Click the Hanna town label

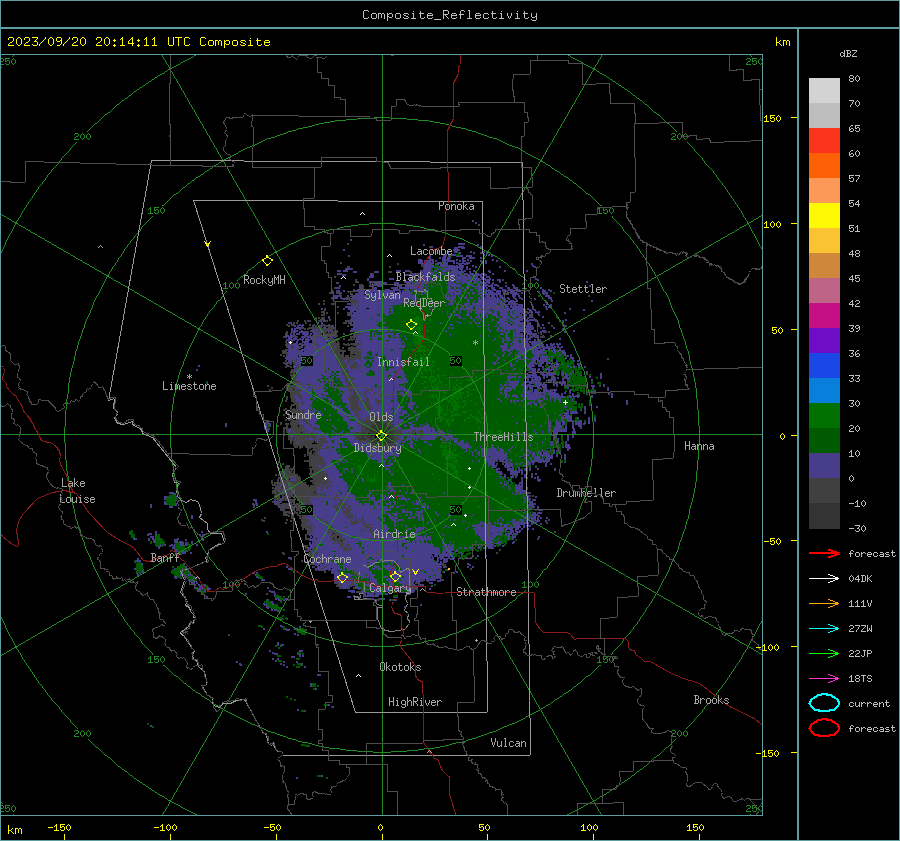click(699, 446)
